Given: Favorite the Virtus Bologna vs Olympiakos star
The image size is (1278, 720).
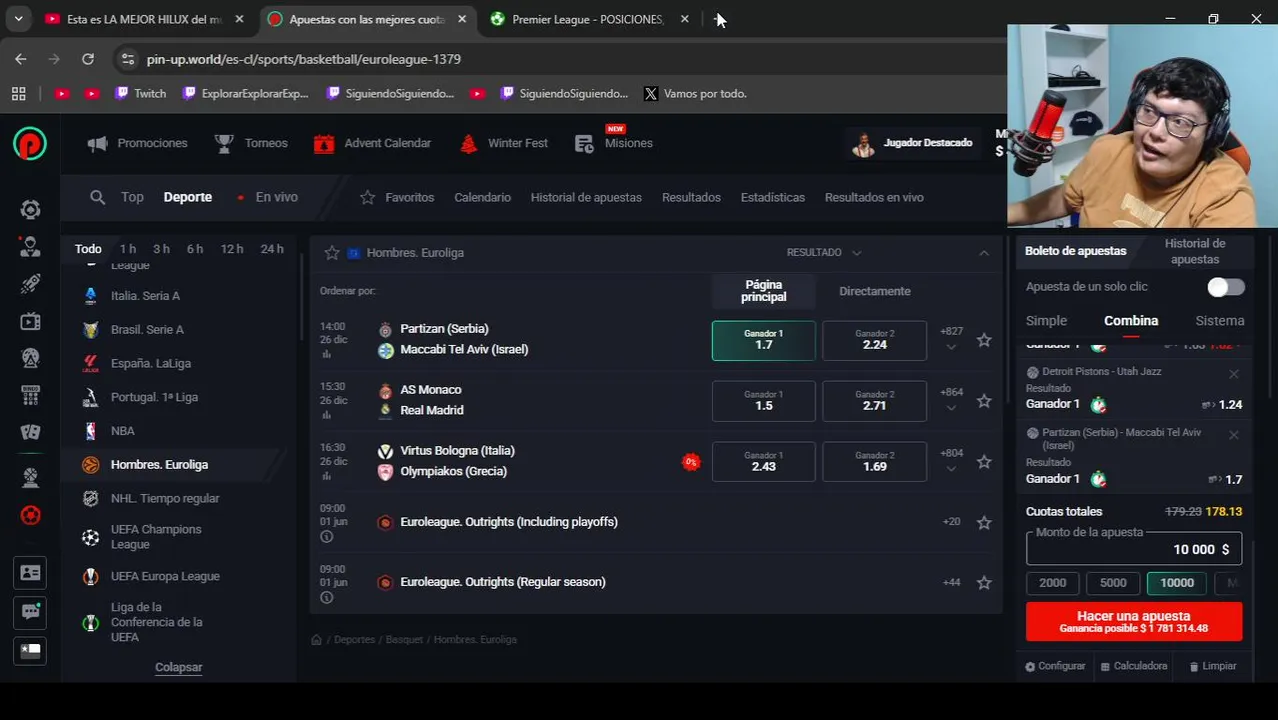Looking at the screenshot, I should click(x=984, y=462).
